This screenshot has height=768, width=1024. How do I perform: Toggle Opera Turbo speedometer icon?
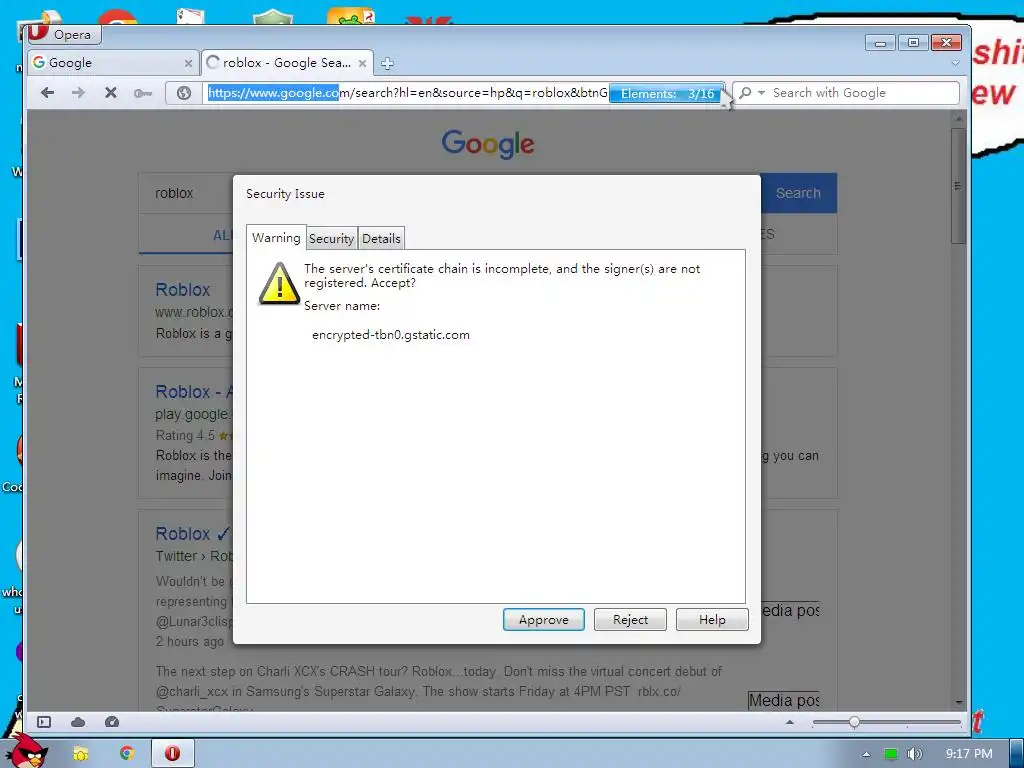tap(112, 722)
